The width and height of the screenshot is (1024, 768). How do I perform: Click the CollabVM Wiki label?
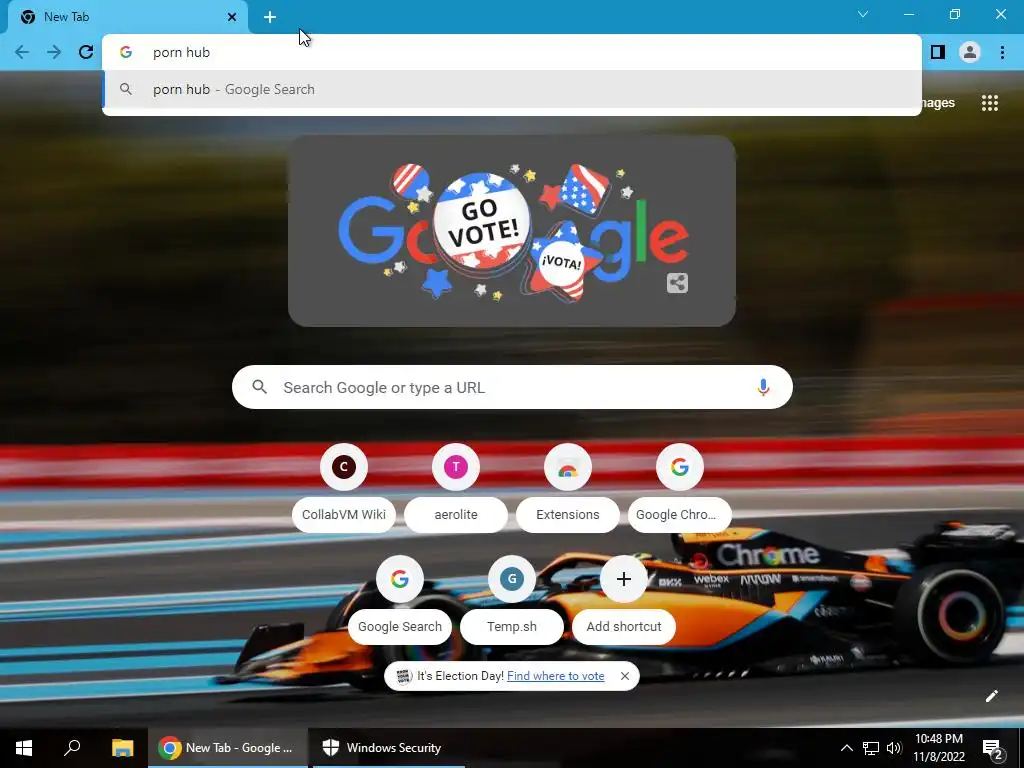click(x=344, y=515)
